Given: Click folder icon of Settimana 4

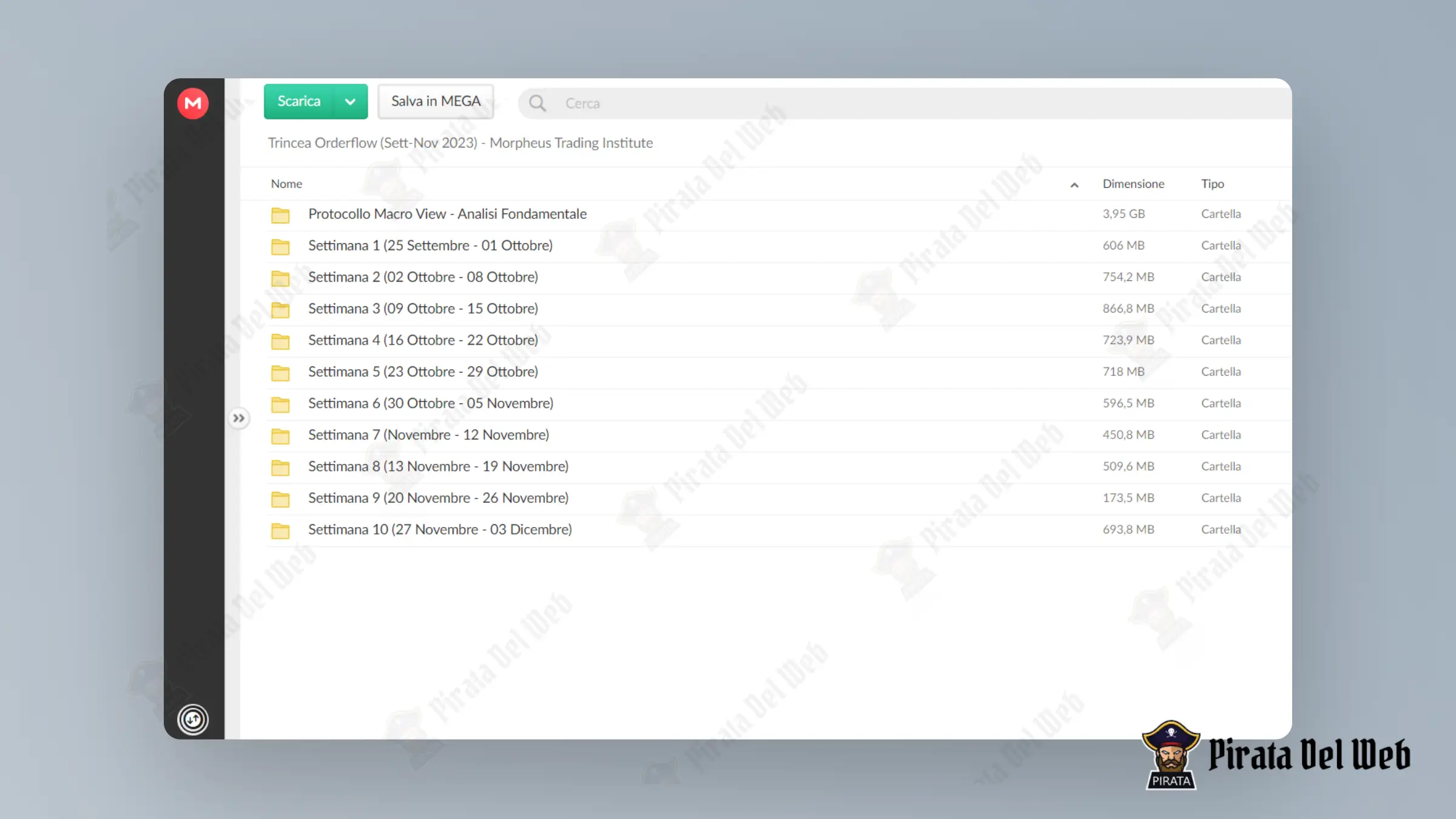Looking at the screenshot, I should coord(280,341).
